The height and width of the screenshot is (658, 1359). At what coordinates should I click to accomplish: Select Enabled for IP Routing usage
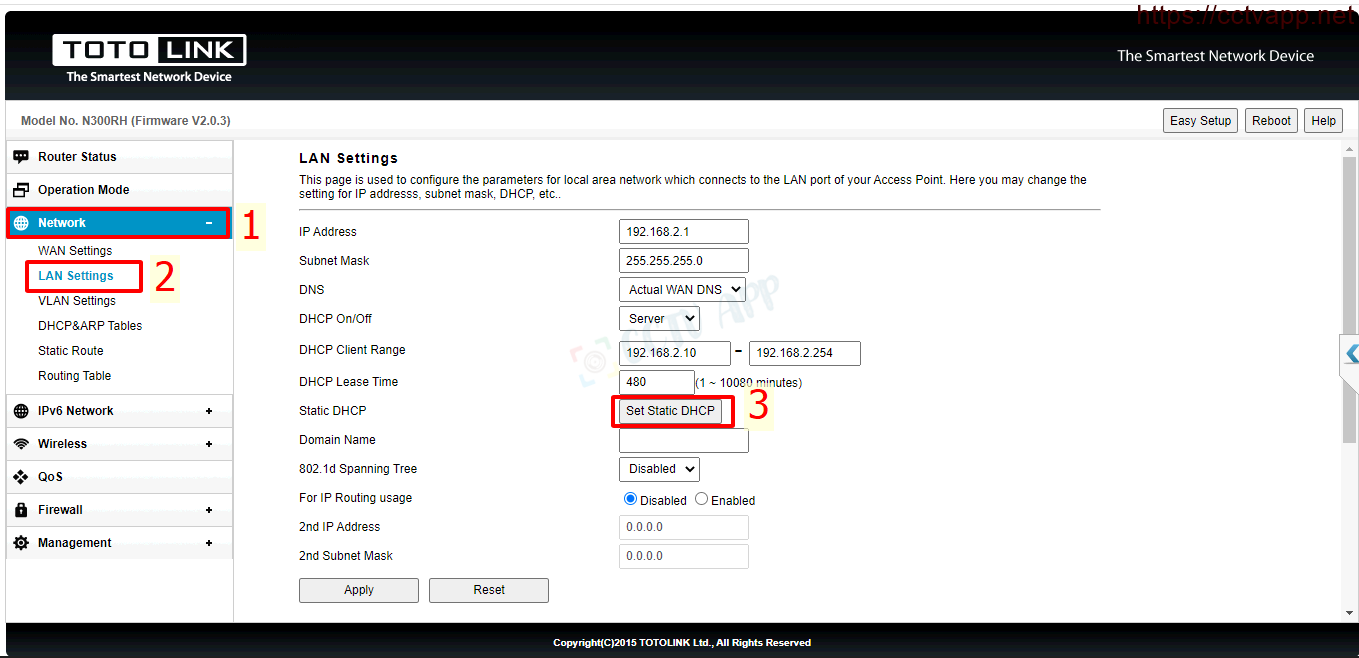coord(701,499)
